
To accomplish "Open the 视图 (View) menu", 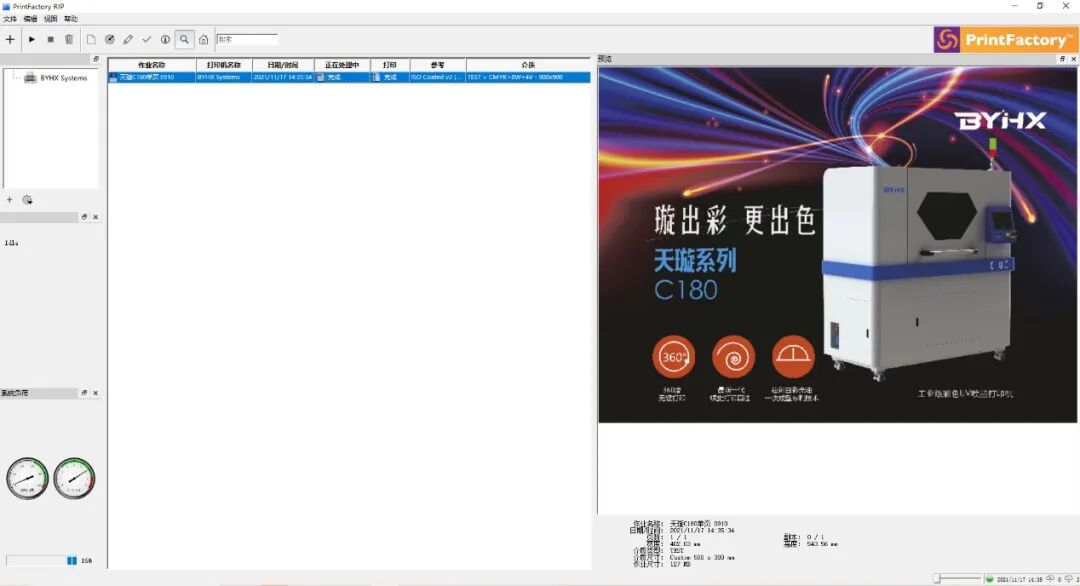I will 50,19.
